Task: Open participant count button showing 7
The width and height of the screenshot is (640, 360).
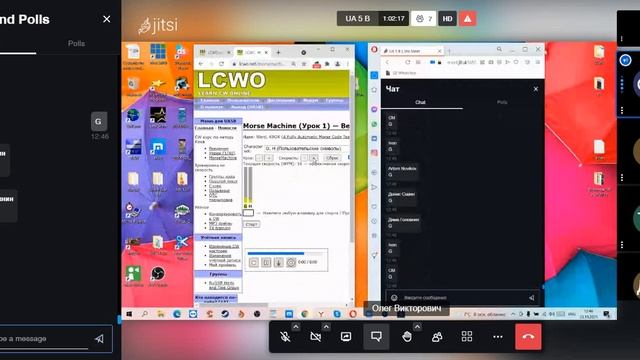Action: point(424,19)
